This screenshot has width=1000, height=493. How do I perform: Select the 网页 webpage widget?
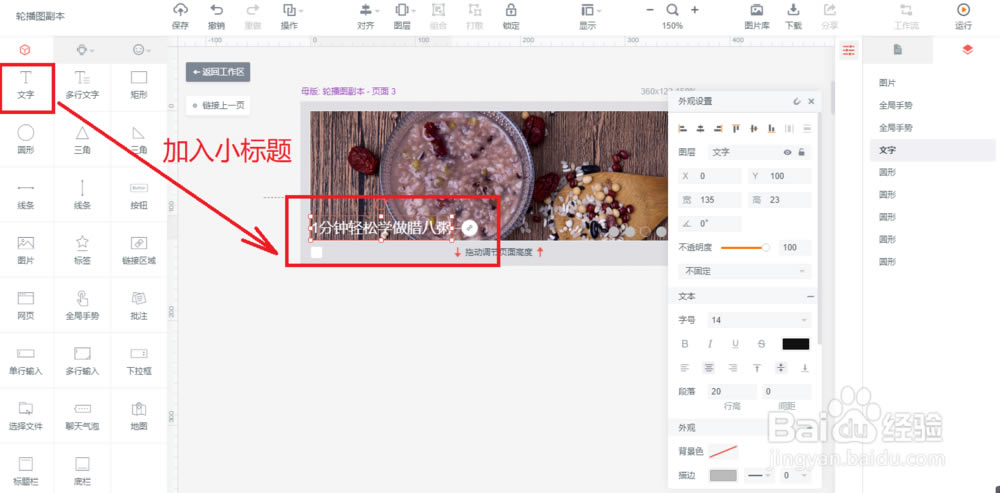26,307
